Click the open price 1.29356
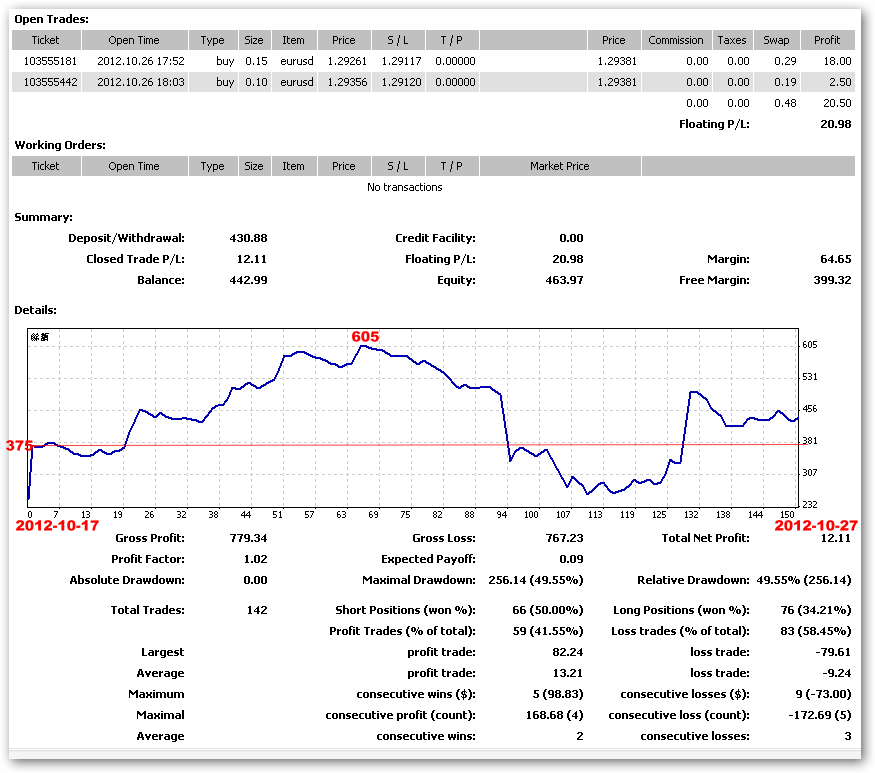 [x=347, y=82]
